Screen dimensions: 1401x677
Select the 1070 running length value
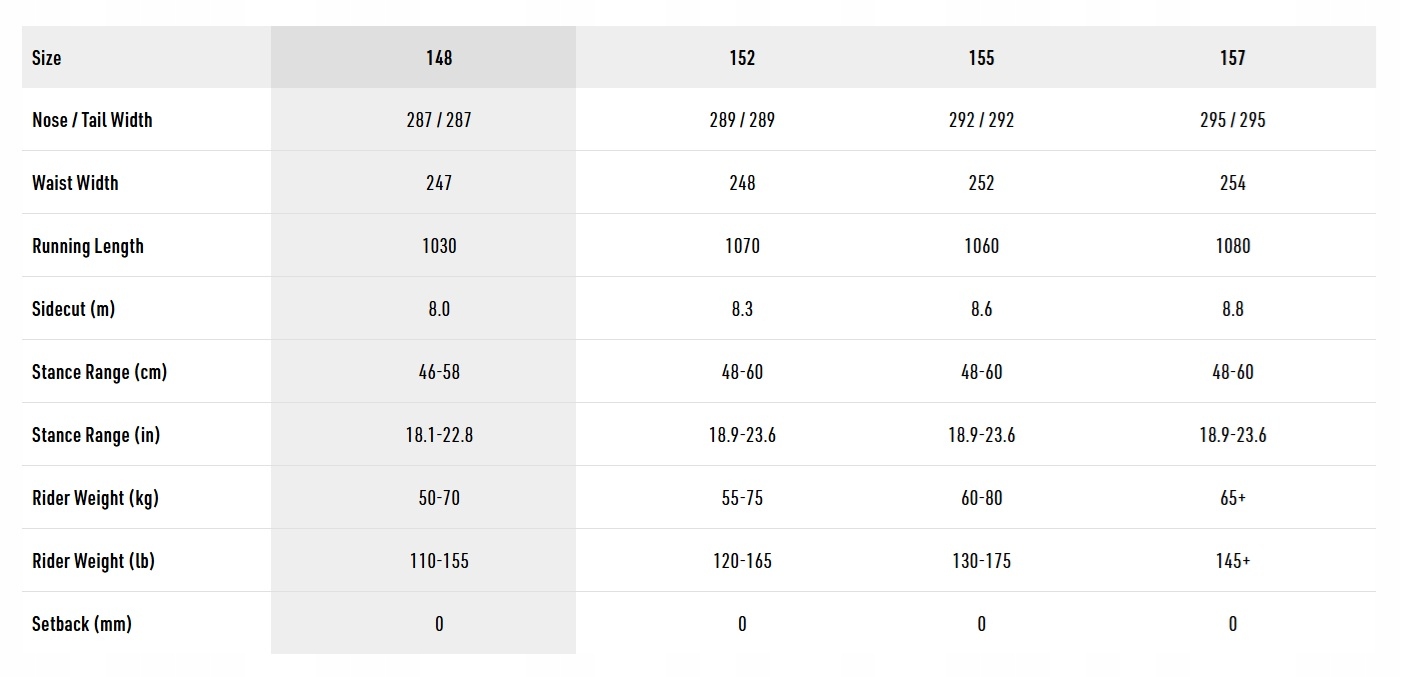click(x=742, y=246)
